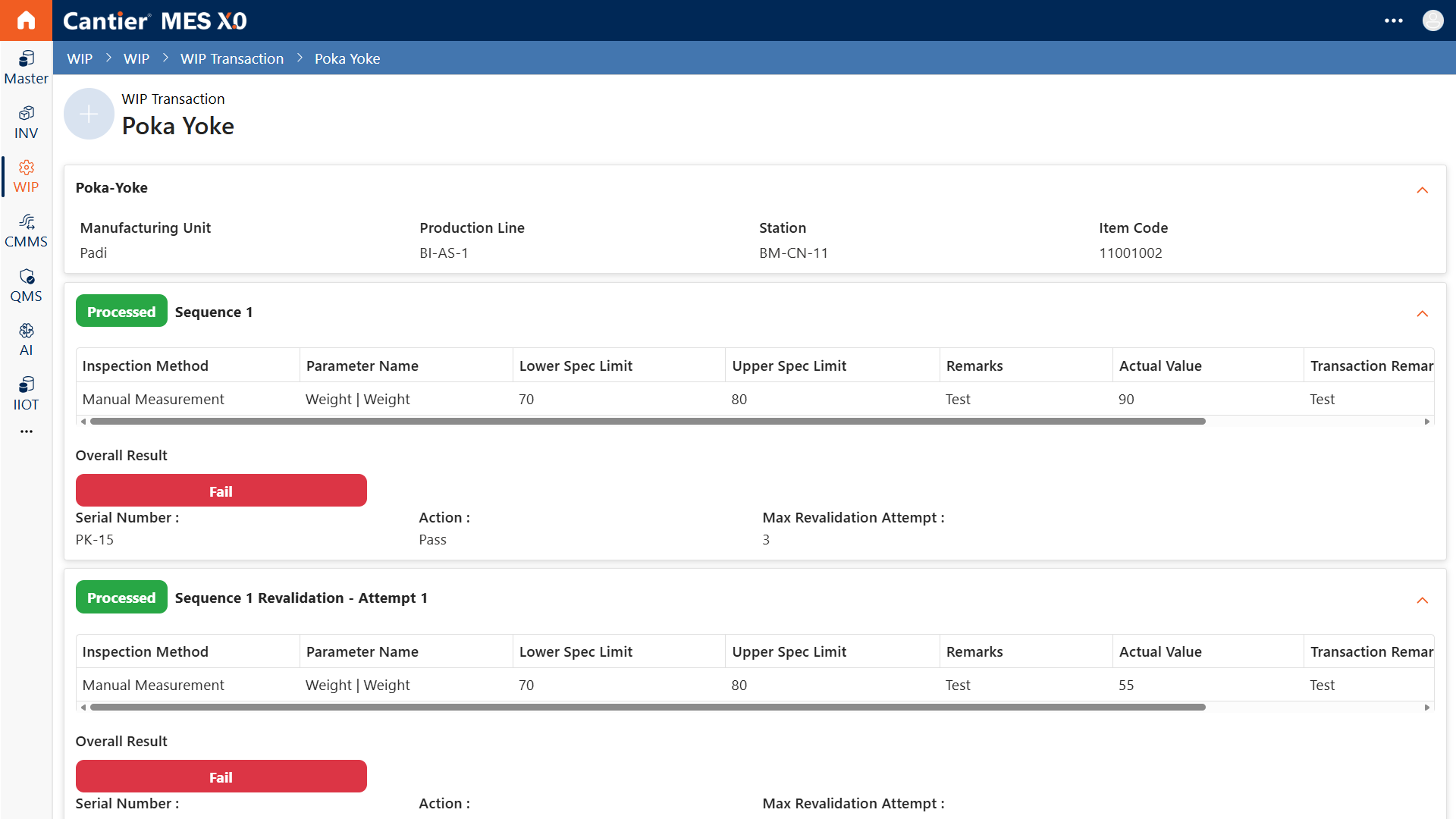Open the header three-dot options menu
This screenshot has width=1456, height=819.
click(1394, 20)
